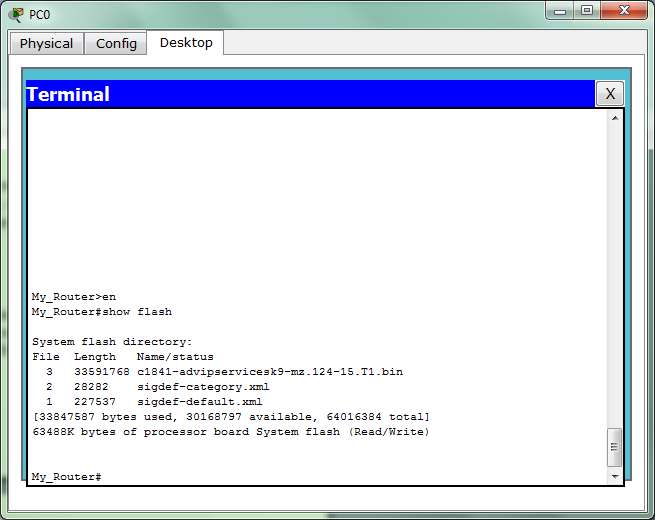The height and width of the screenshot is (520, 655).
Task: Click file name c1841-advipservicesk9-mz.124-15.T1.bin
Action: 270,372
